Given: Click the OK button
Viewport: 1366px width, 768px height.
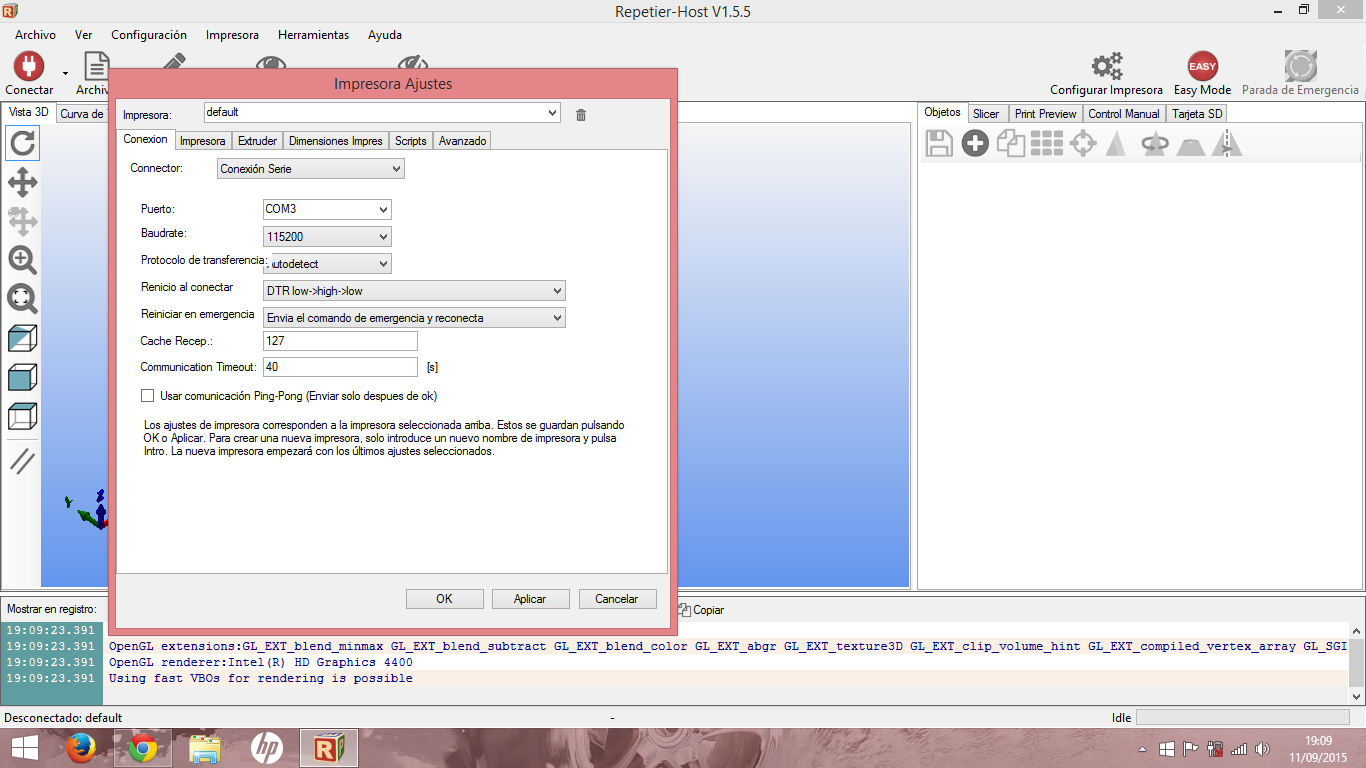Looking at the screenshot, I should tap(445, 599).
